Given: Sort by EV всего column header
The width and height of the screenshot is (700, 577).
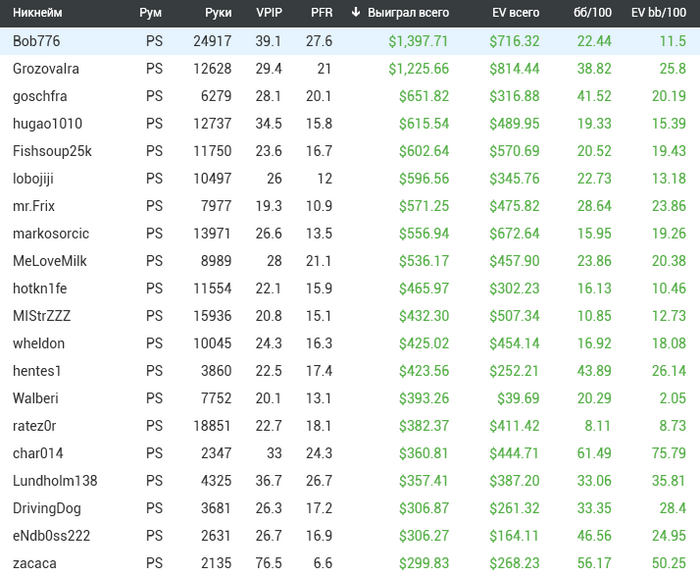Looking at the screenshot, I should [516, 13].
